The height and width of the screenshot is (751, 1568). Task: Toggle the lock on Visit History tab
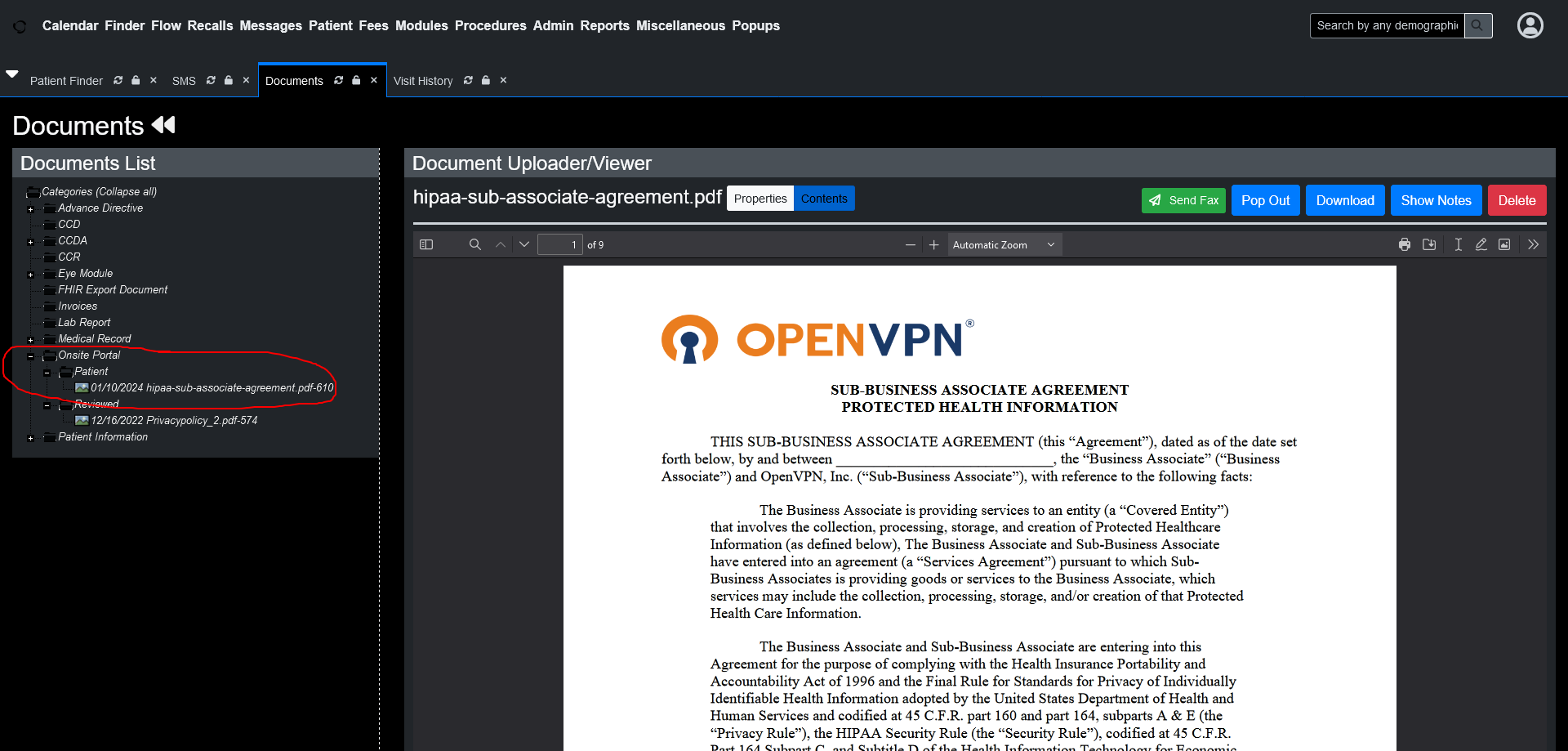pyautogui.click(x=486, y=80)
